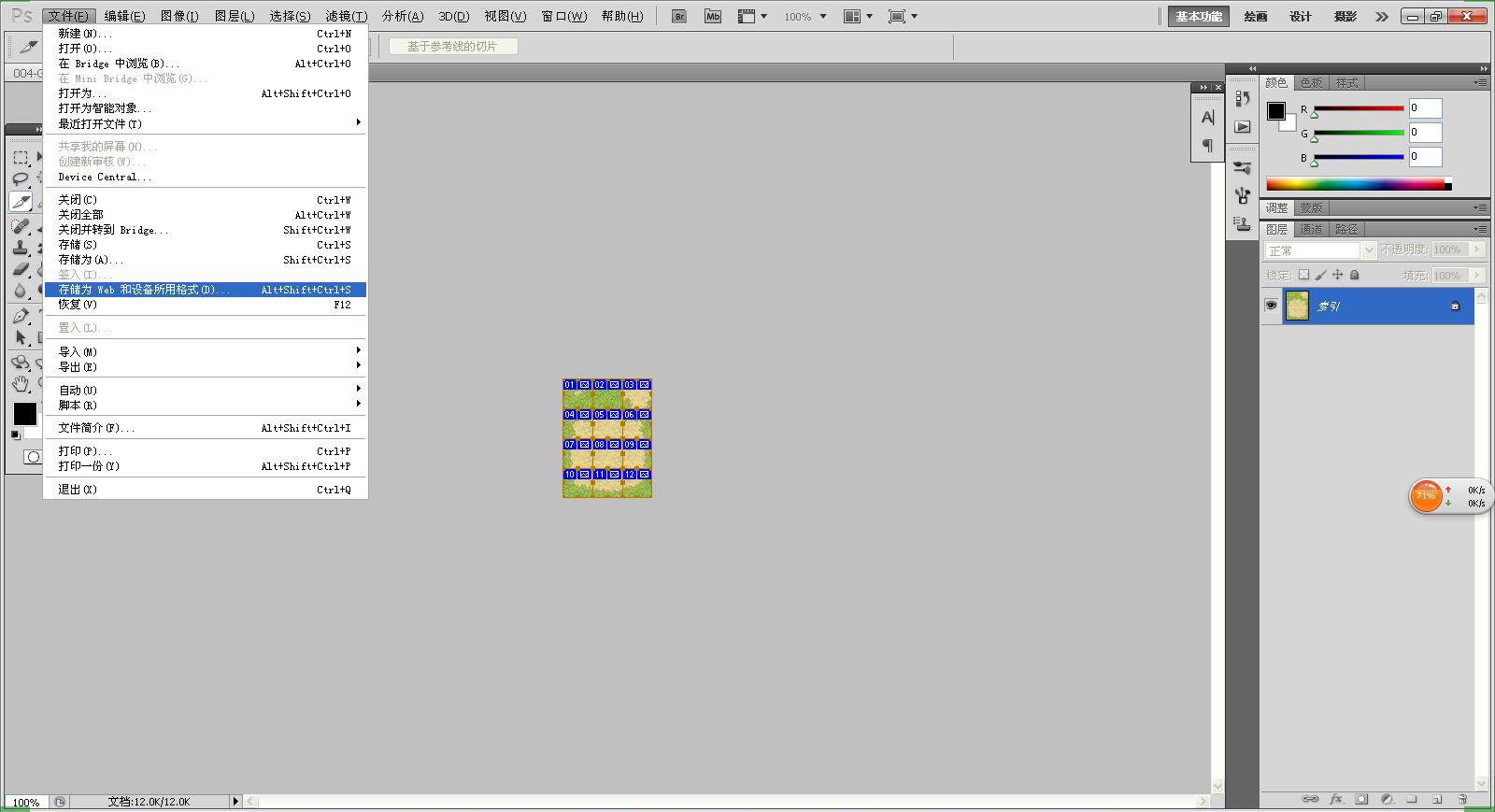1495x812 pixels.
Task: Select the Slice tool in toolbox
Action: [x=21, y=202]
